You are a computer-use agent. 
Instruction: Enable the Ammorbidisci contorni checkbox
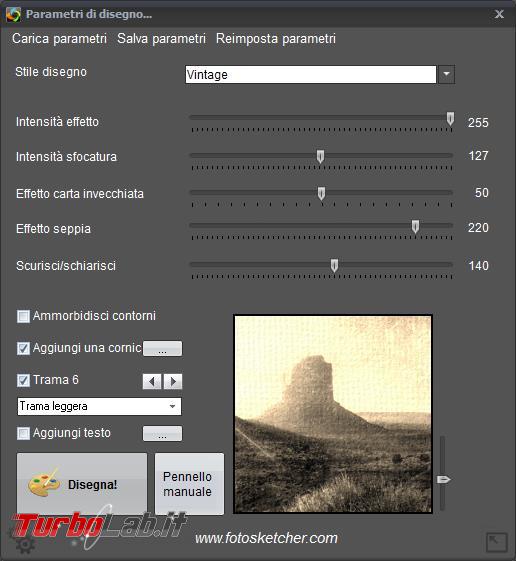(23, 316)
